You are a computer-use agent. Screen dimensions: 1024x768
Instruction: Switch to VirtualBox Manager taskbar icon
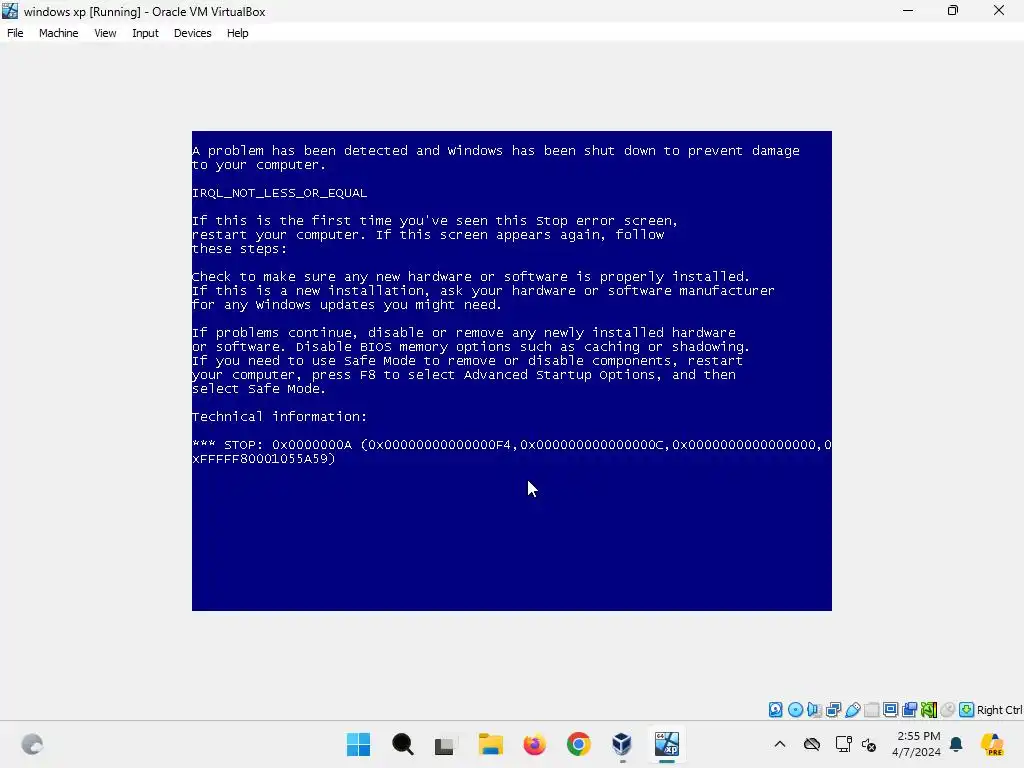622,744
